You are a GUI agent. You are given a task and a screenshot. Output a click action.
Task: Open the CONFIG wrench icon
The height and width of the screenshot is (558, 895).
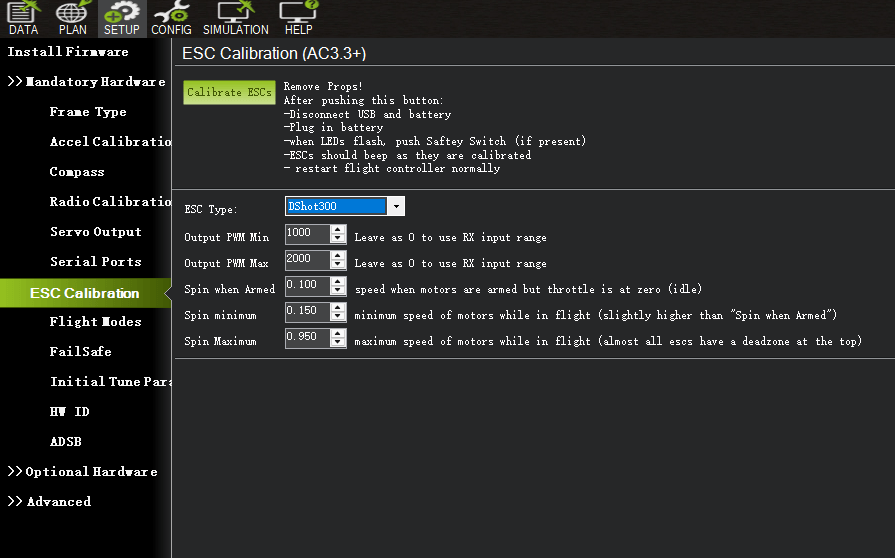171,18
